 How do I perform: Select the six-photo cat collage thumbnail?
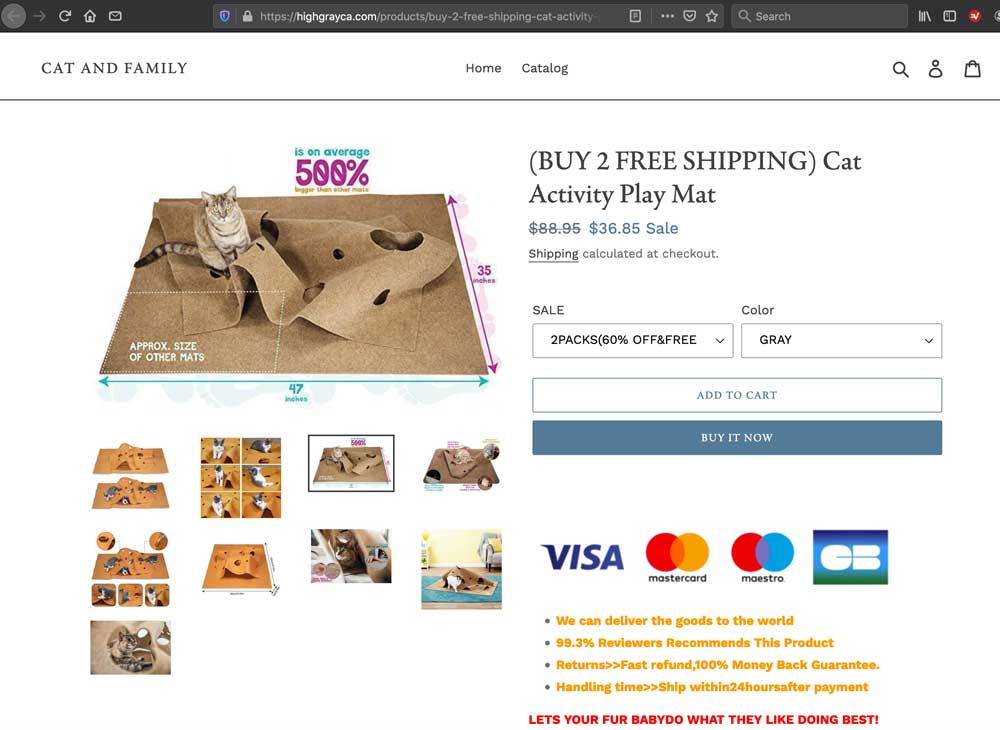pos(240,478)
